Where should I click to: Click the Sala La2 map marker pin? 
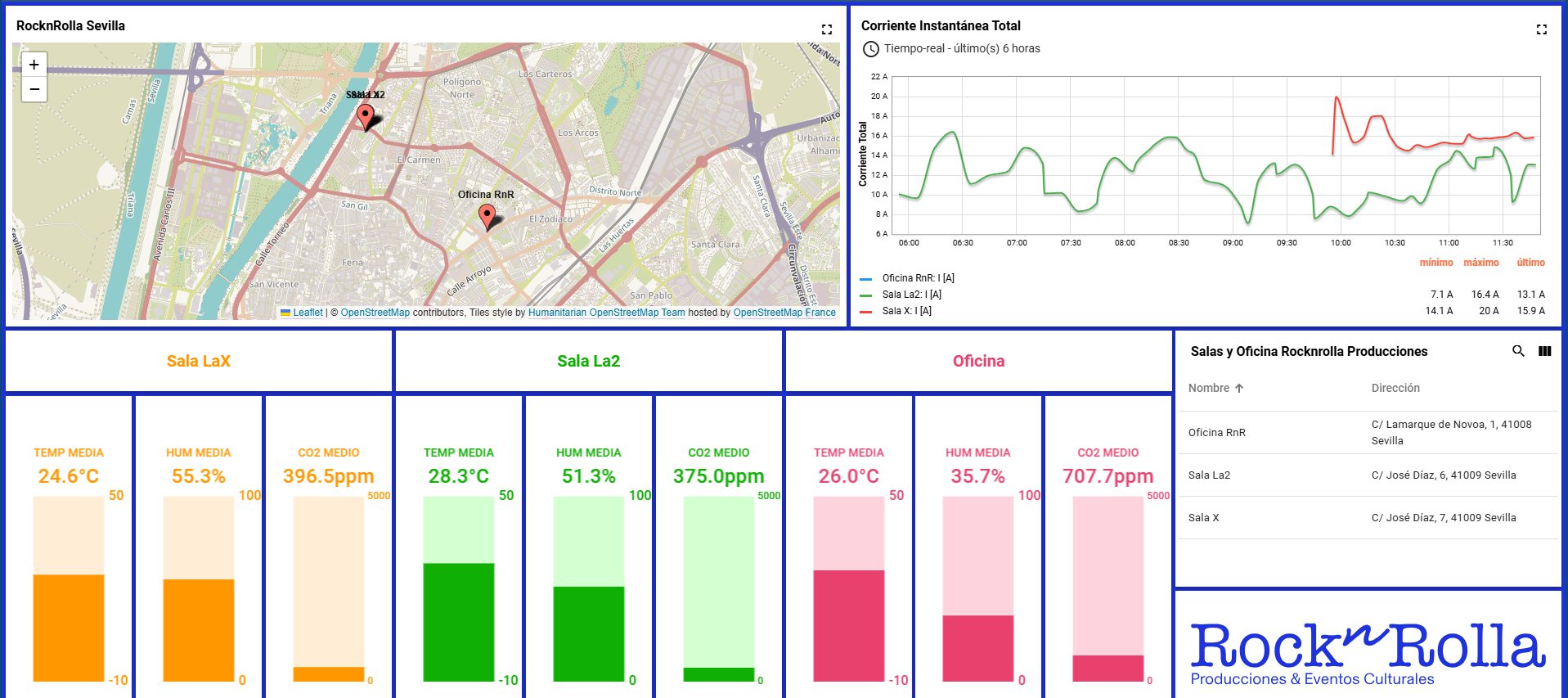click(x=366, y=118)
